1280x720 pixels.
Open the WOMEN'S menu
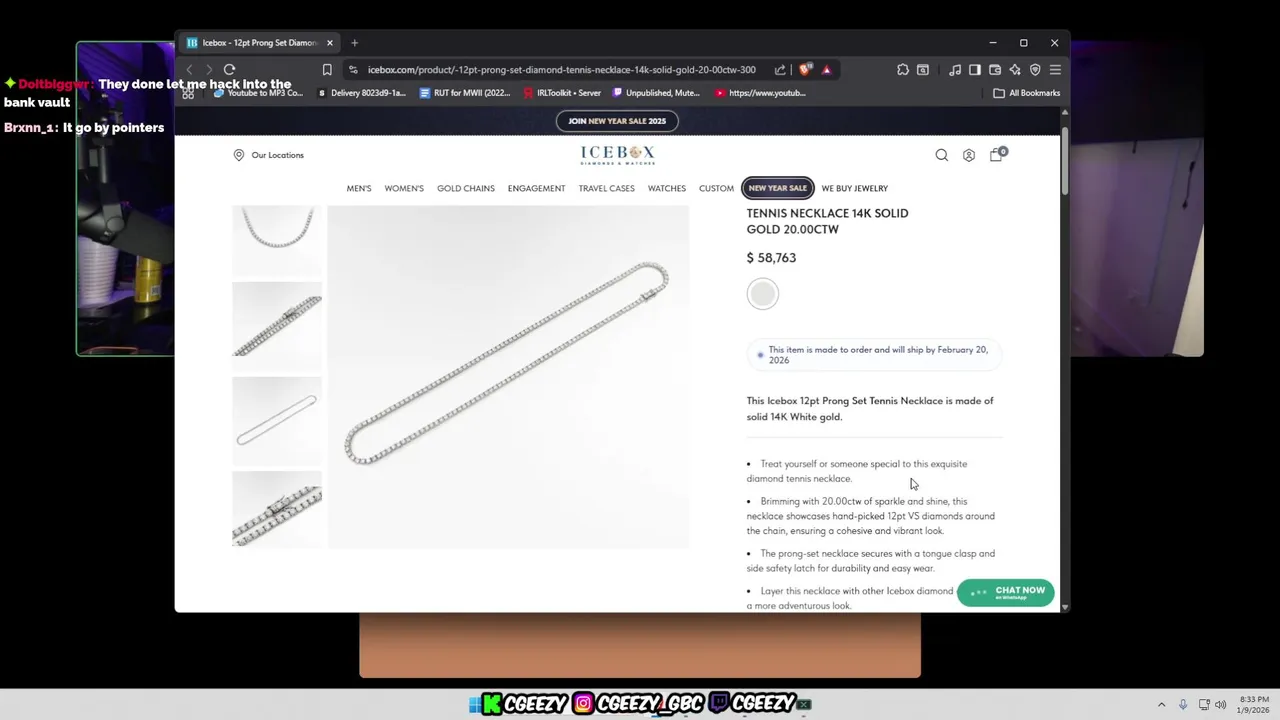(x=404, y=188)
